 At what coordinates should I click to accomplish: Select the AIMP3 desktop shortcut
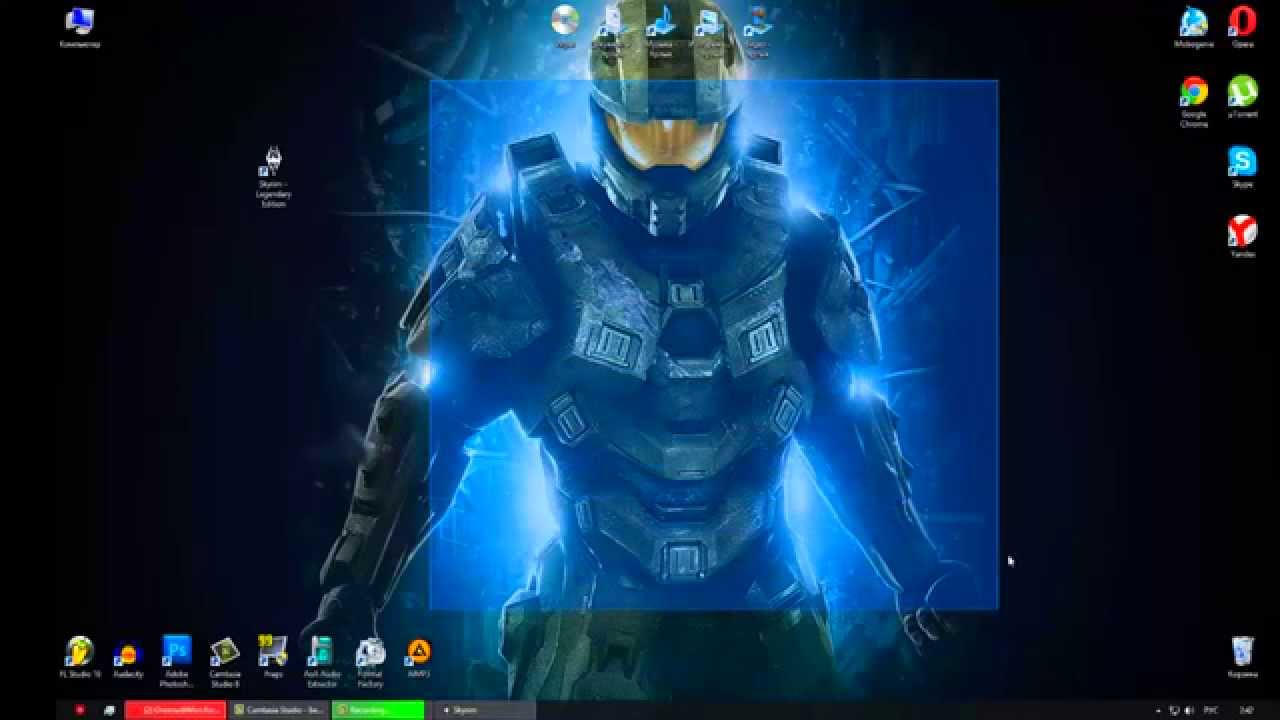[418, 657]
